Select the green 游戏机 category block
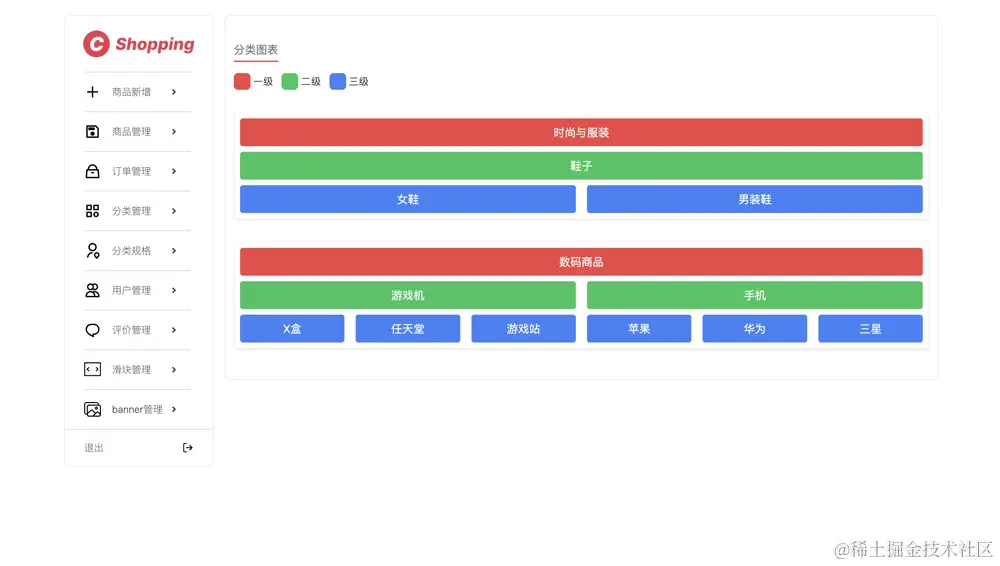This screenshot has width=1000, height=566. [x=408, y=295]
